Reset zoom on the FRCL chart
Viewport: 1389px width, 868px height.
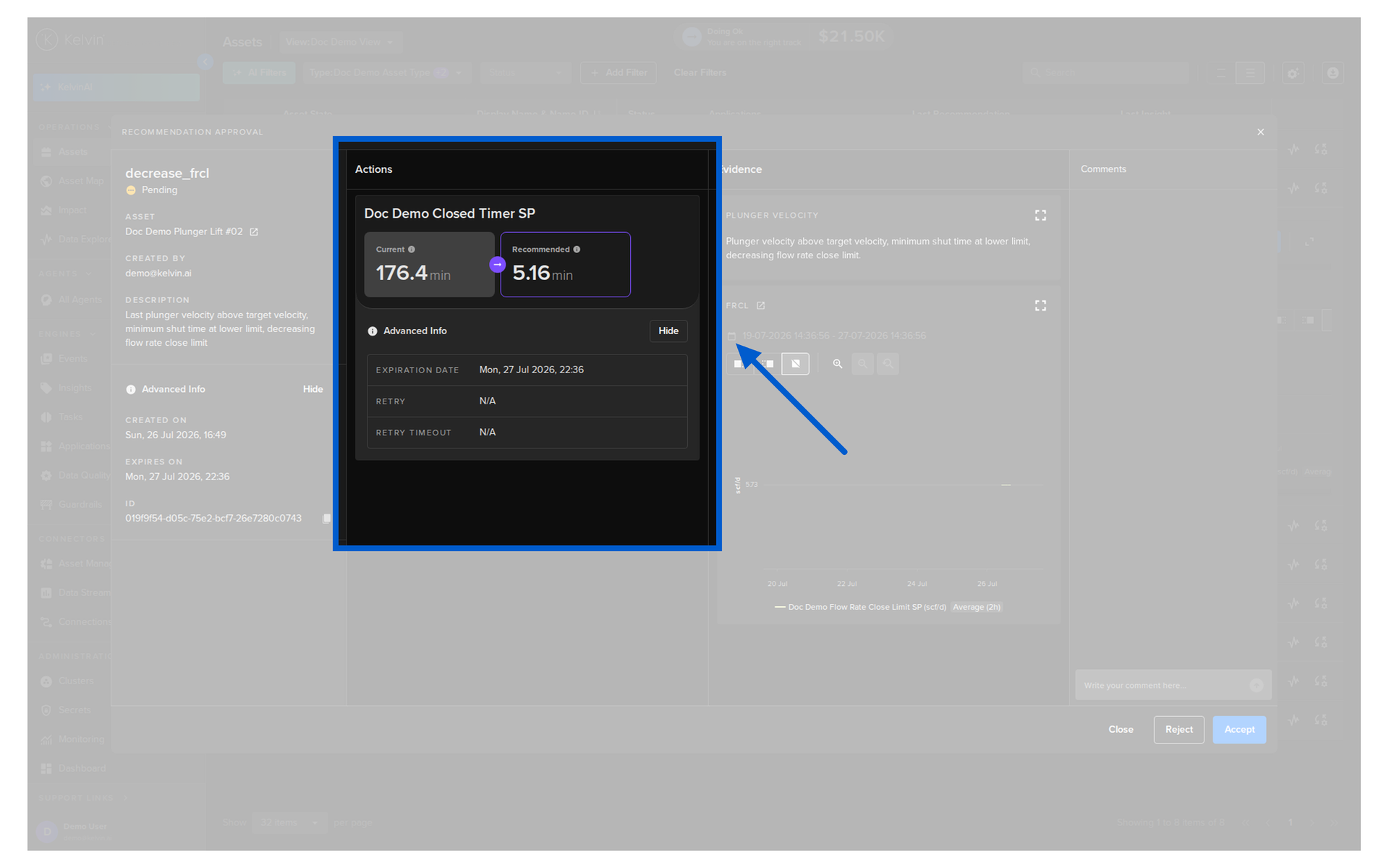pos(888,364)
